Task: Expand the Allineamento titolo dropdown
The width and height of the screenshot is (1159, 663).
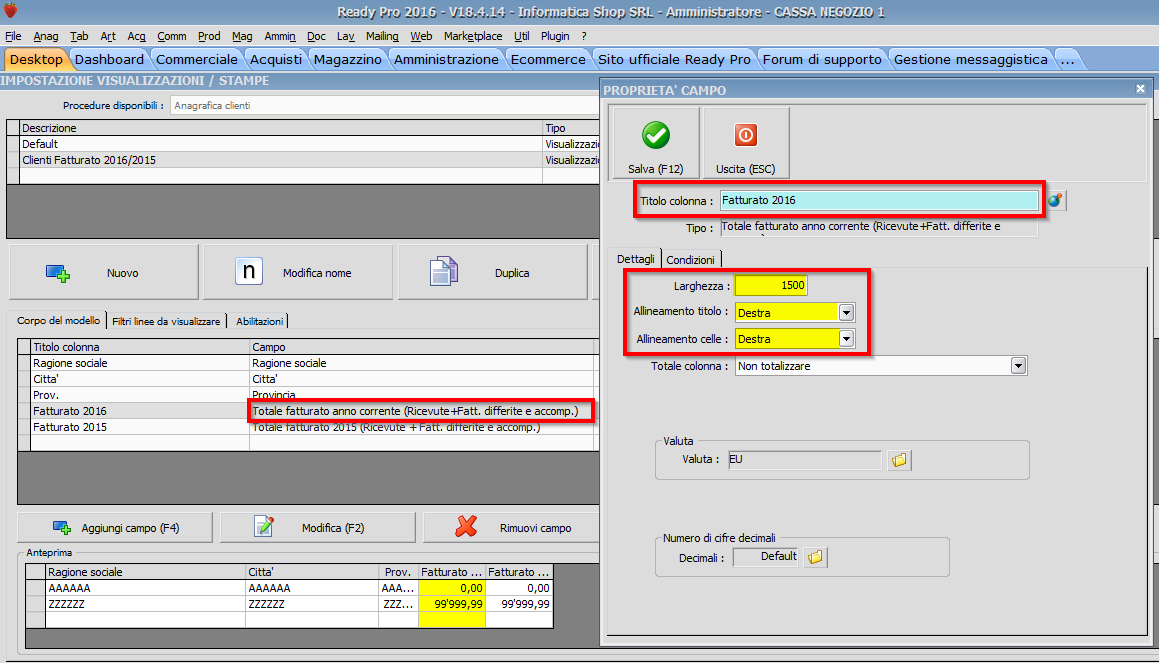Action: pyautogui.click(x=846, y=313)
